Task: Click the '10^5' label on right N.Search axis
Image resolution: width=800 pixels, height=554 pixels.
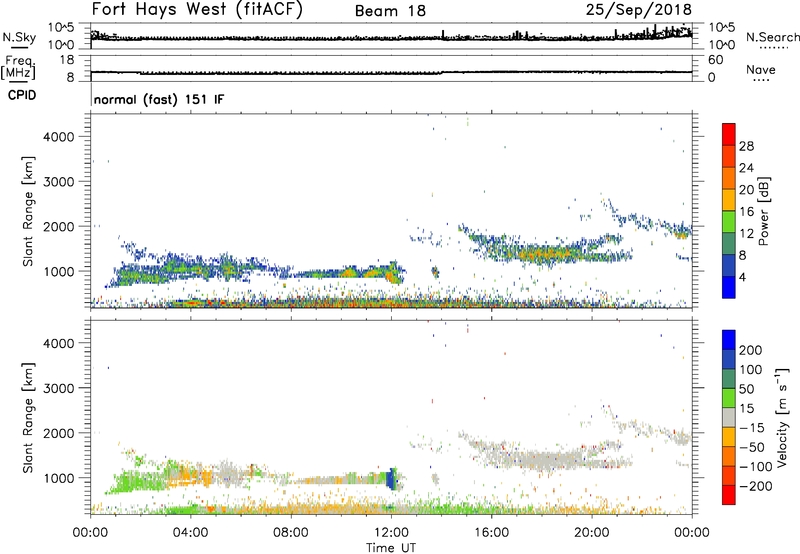Action: click(721, 28)
